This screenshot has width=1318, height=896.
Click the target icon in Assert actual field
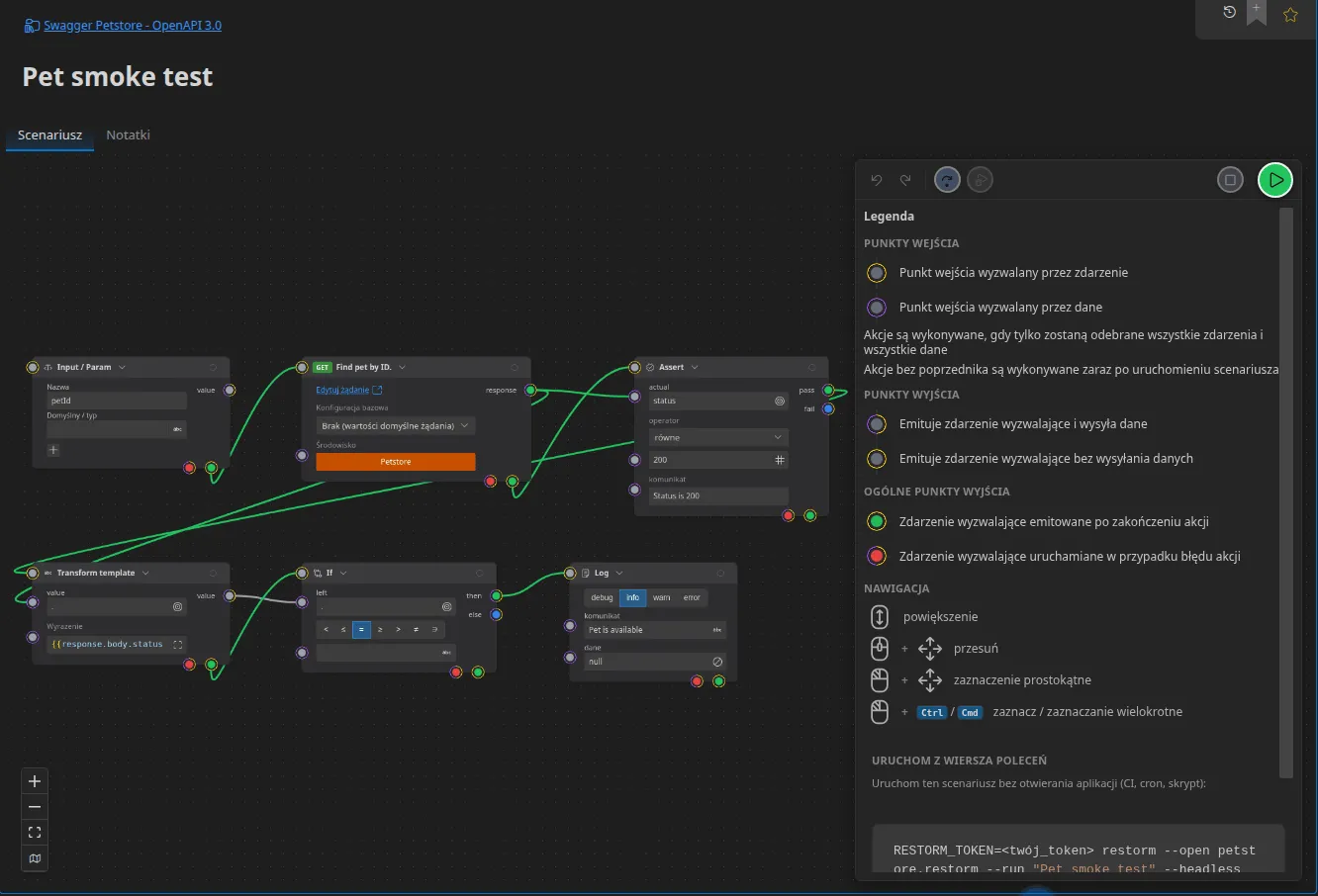(780, 401)
